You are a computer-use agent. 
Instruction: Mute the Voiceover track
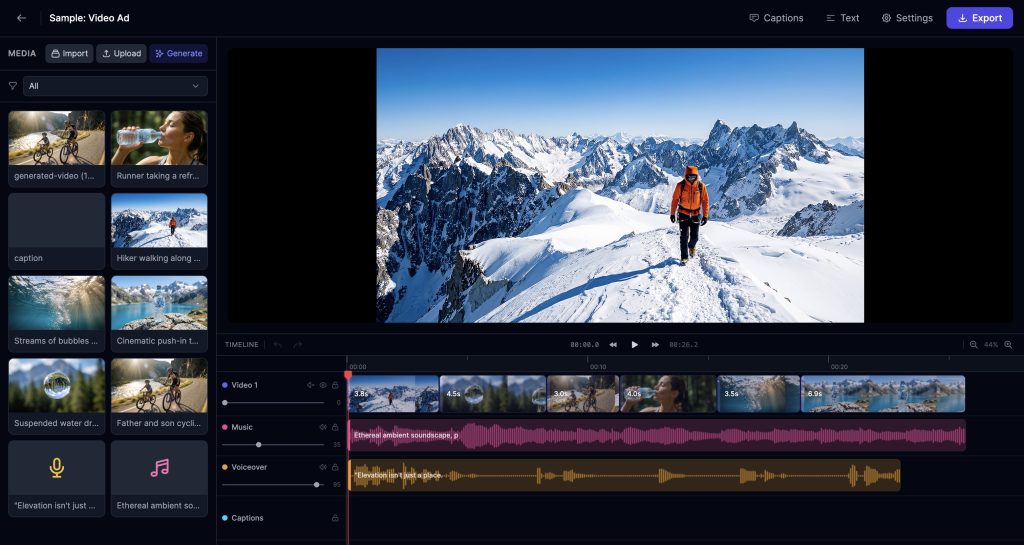(323, 467)
